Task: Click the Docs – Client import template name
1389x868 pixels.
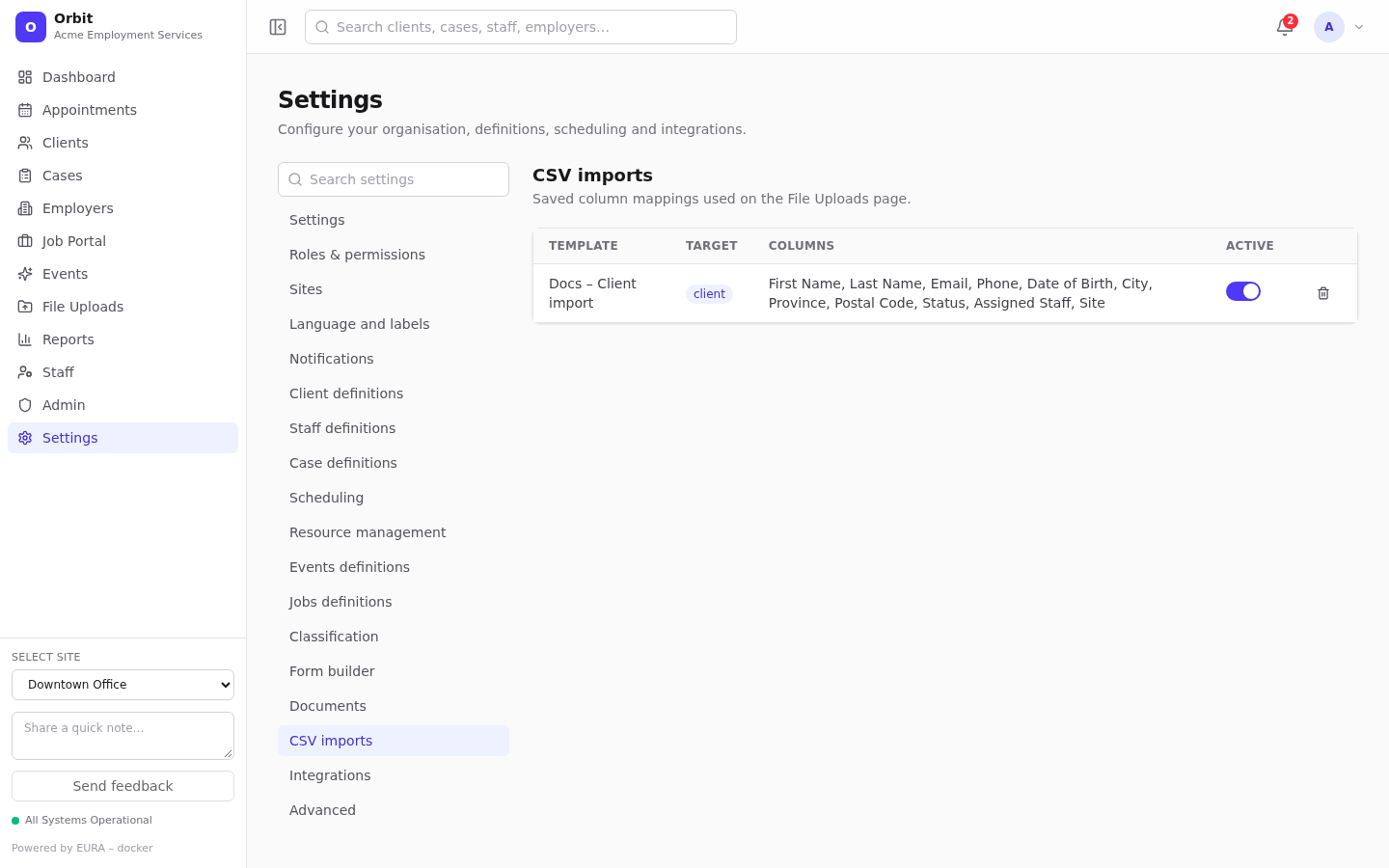Action: pyautogui.click(x=592, y=293)
